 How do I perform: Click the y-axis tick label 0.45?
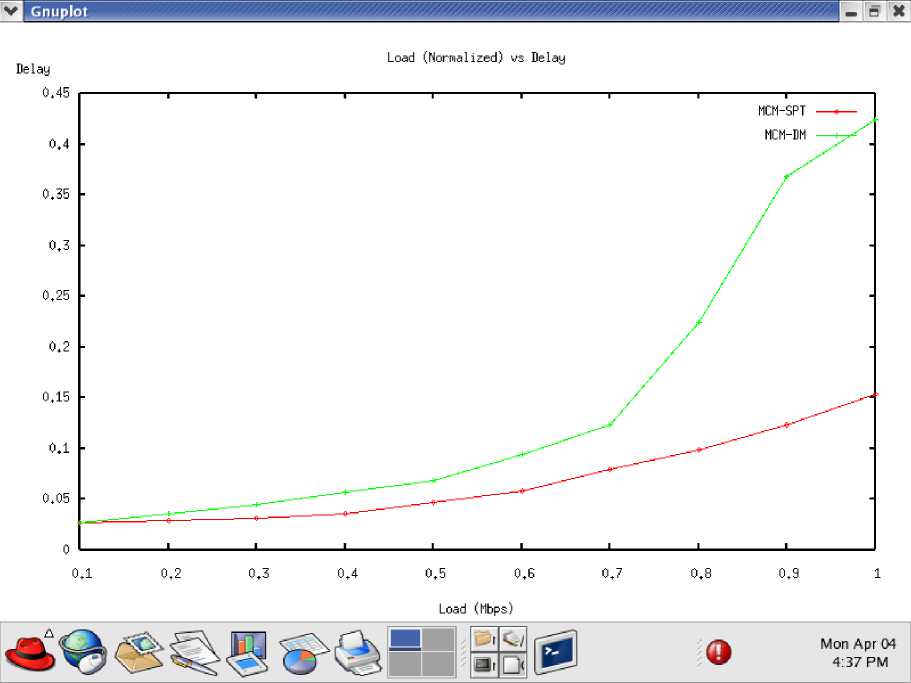tap(56, 93)
